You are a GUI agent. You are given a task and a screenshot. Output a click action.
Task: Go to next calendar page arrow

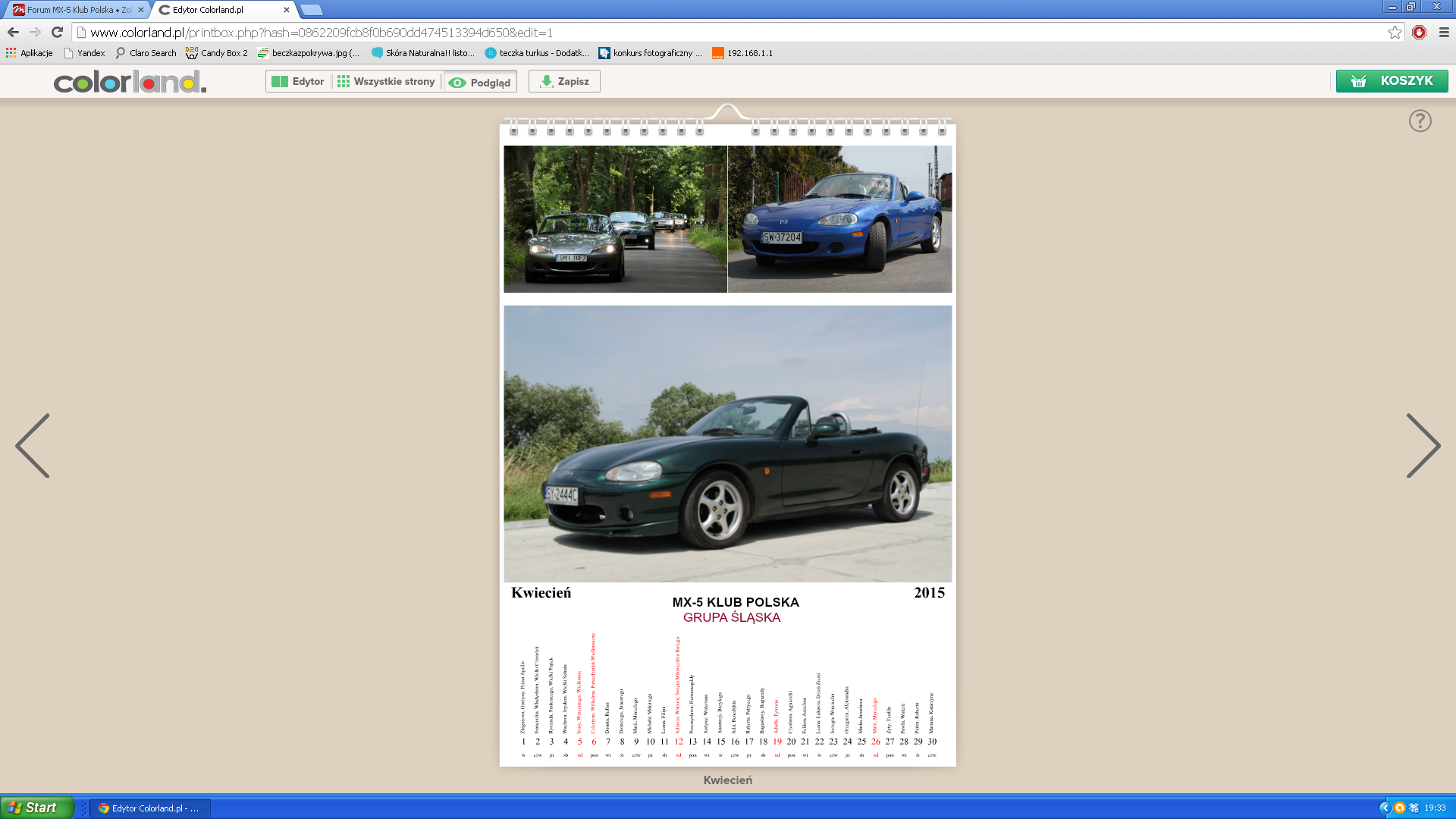tap(1423, 445)
